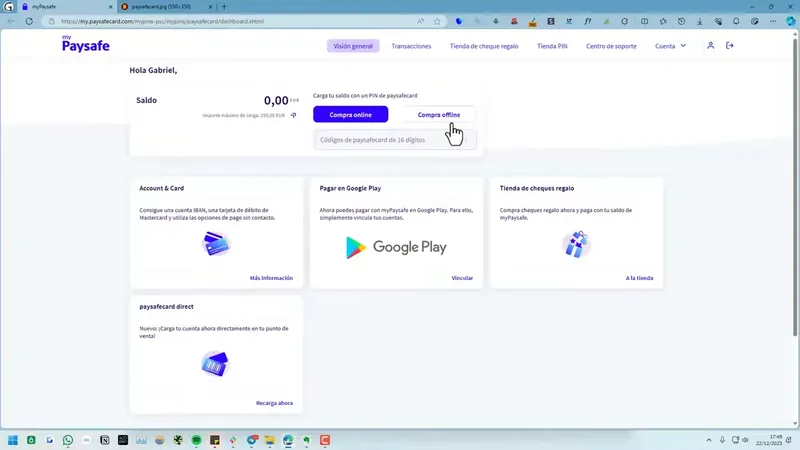Click the Vincular link under Google Play
Screen dimensions: 800x450
462,278
